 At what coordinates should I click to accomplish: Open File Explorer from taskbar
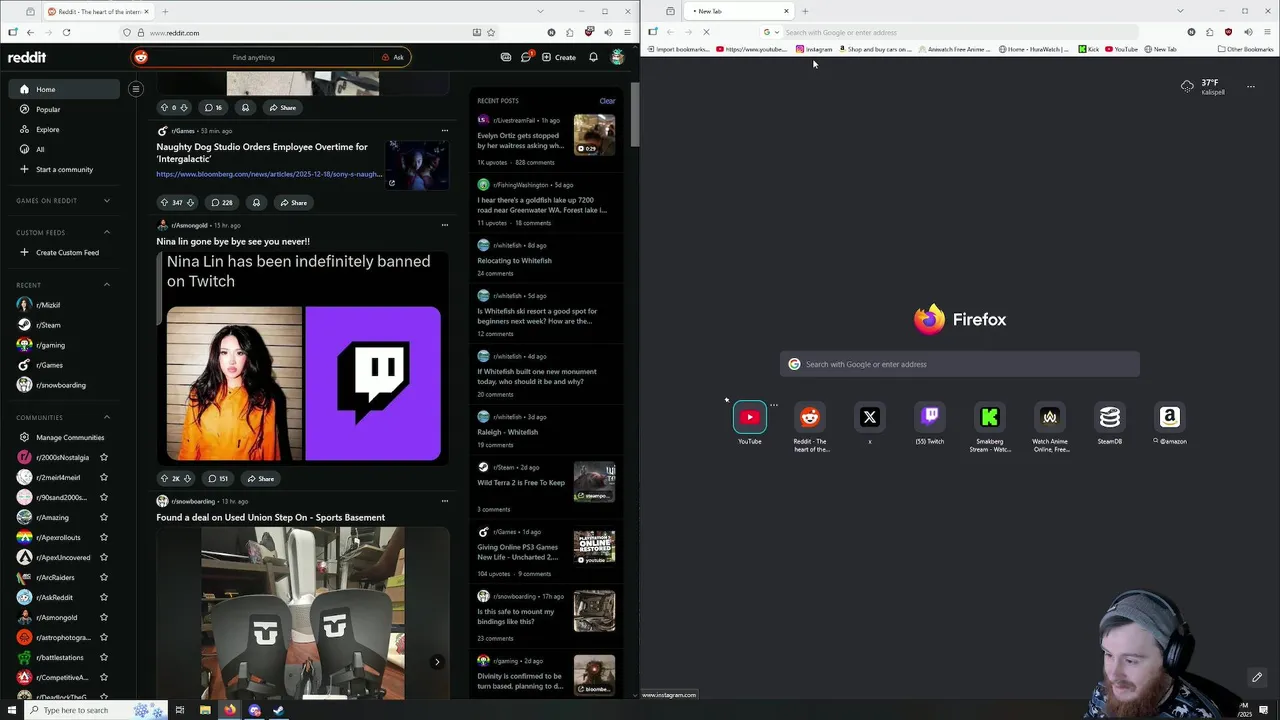[205, 710]
